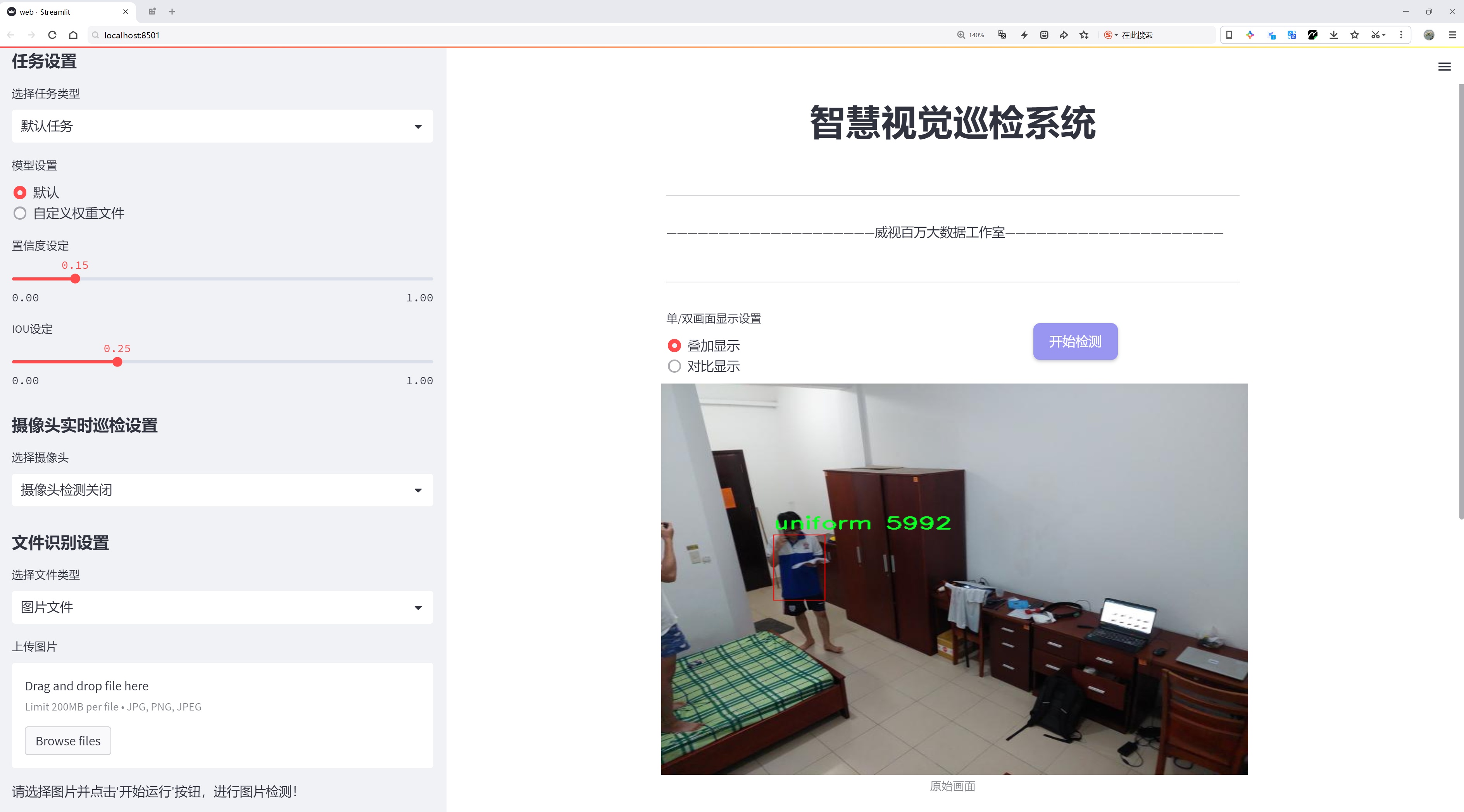
Task: Click the page vertical scrollbar
Action: 1461,301
